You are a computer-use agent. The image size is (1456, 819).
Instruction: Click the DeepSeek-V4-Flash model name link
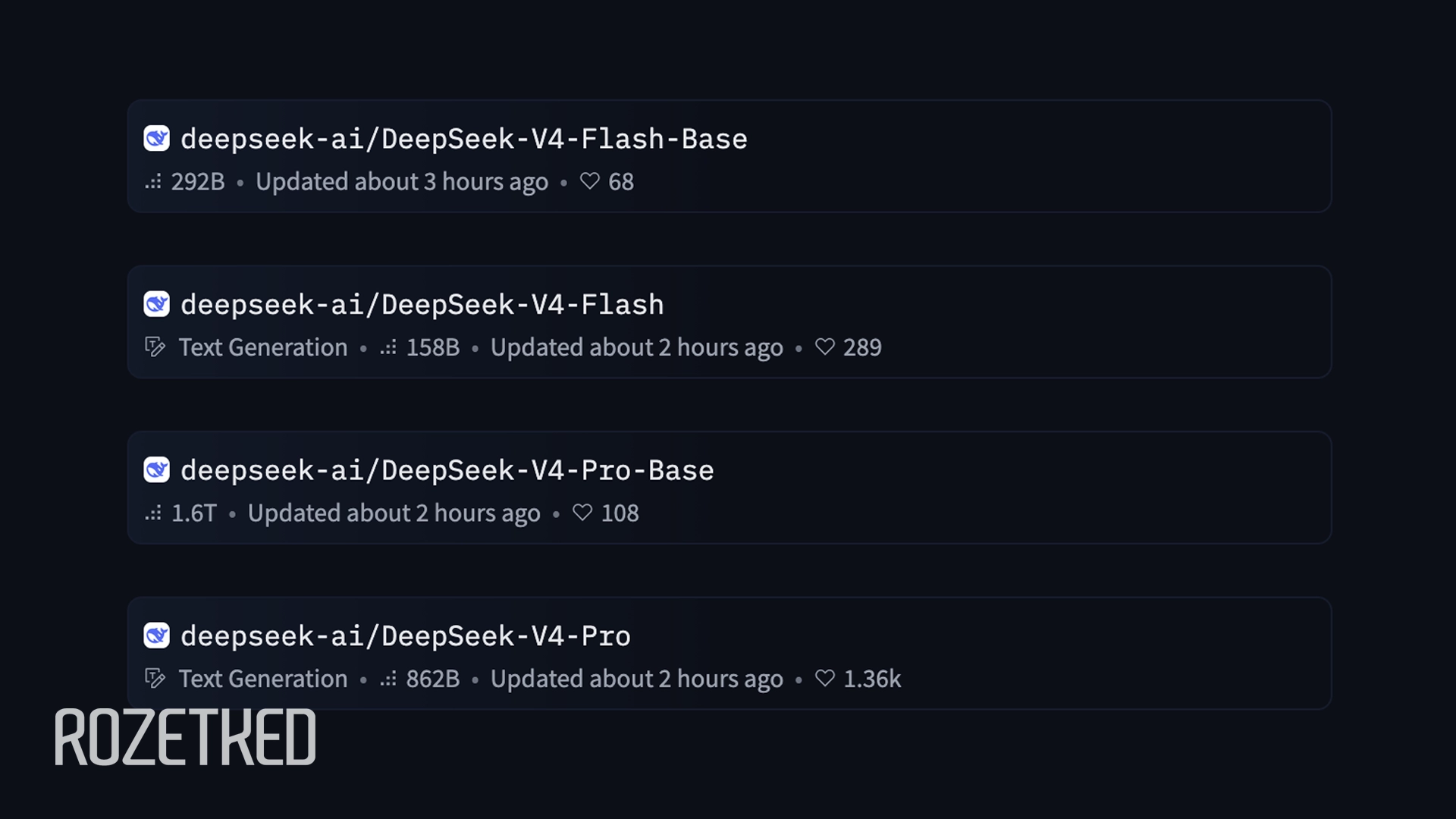click(x=422, y=304)
